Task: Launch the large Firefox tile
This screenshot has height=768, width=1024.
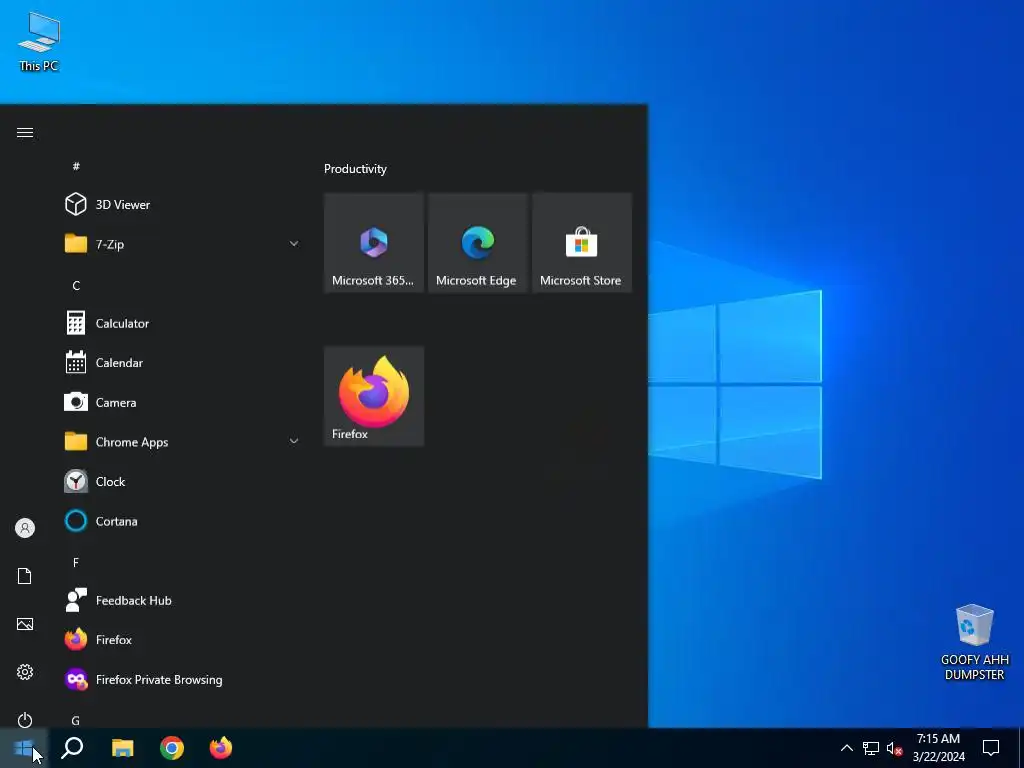Action: pos(374,396)
